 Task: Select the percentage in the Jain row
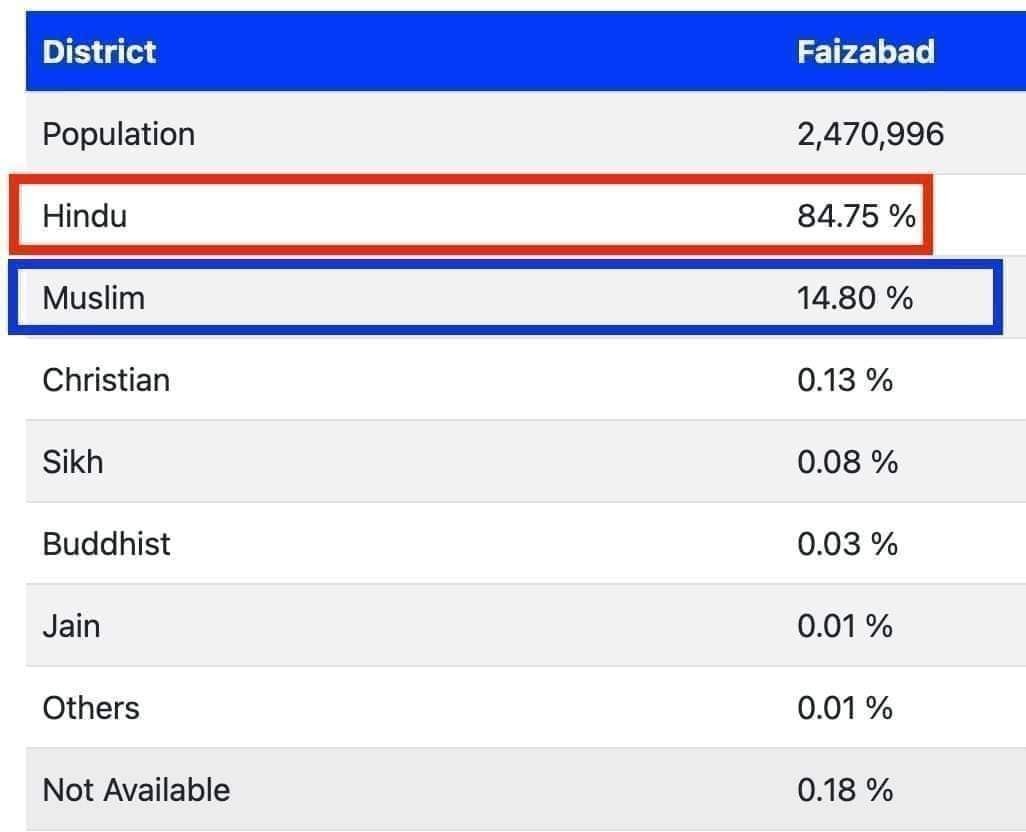coord(845,626)
